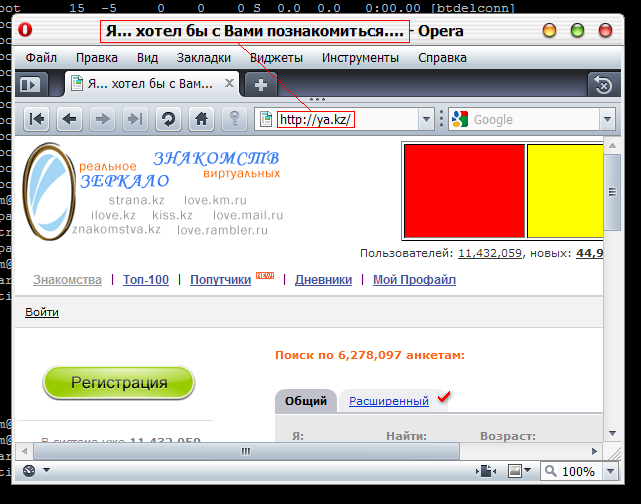Open dropdown next to images icon
Image resolution: width=641 pixels, height=504 pixels.
tap(528, 470)
